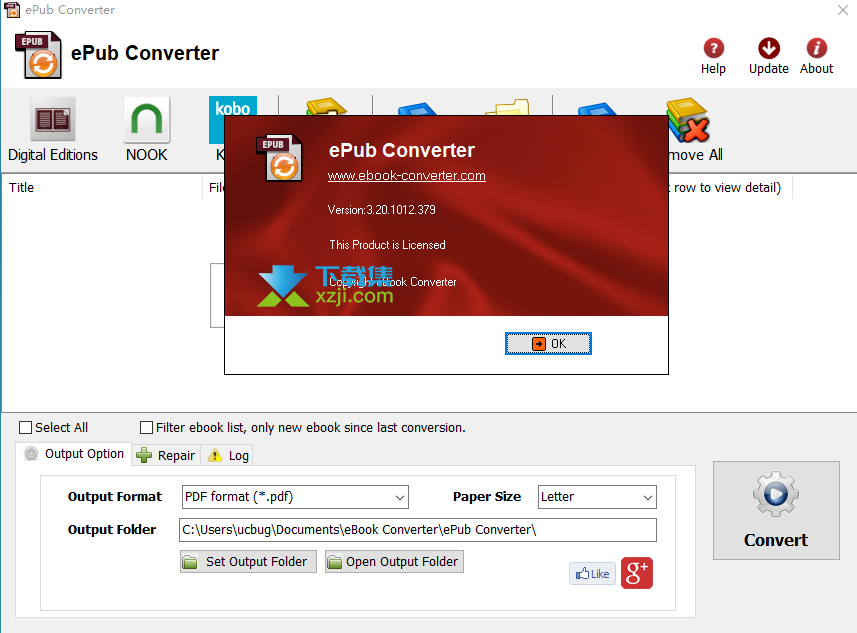Check for software Update
This screenshot has width=857, height=633.
pos(768,56)
